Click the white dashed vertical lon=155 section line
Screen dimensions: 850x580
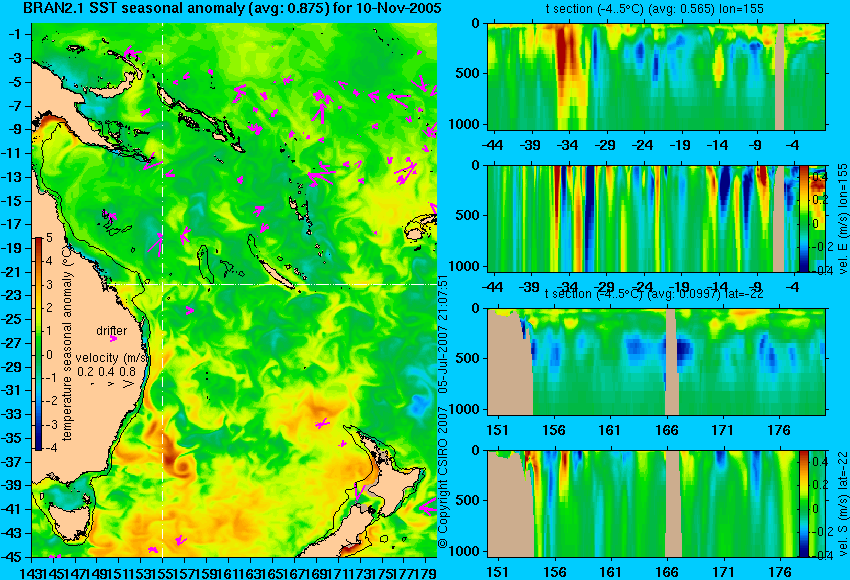pyautogui.click(x=162, y=289)
